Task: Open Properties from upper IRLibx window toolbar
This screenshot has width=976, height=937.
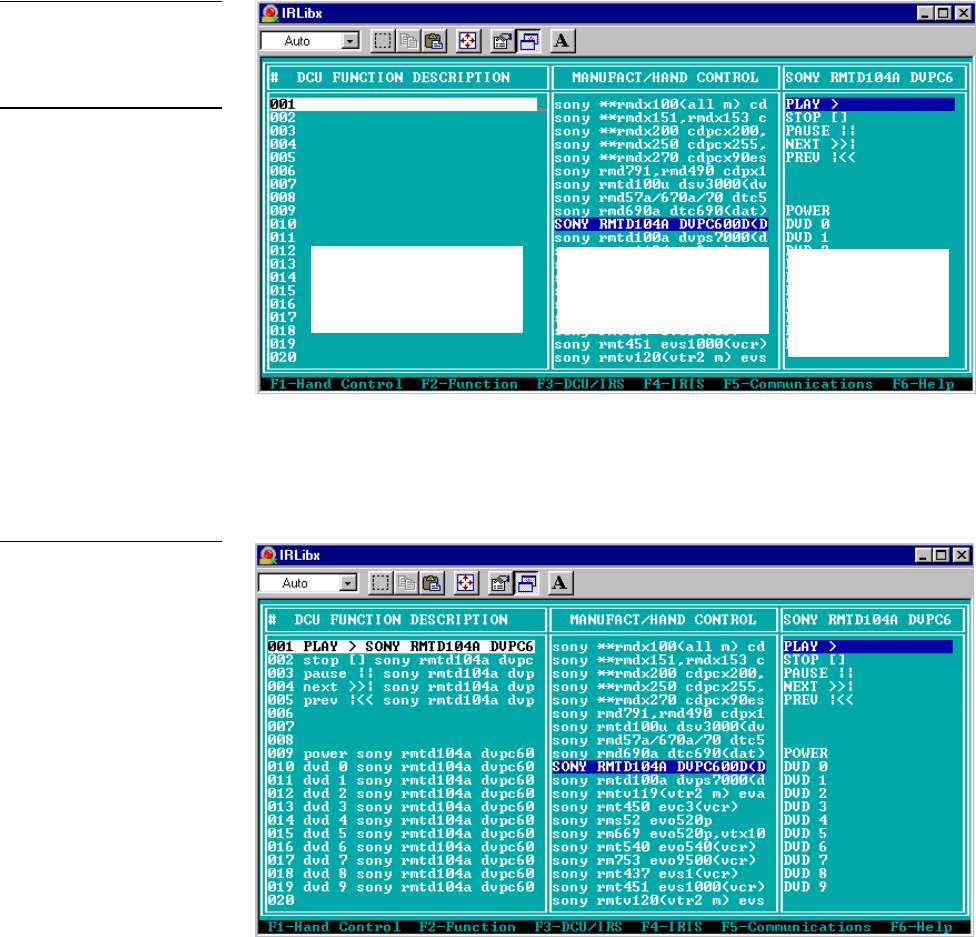Action: tap(502, 41)
